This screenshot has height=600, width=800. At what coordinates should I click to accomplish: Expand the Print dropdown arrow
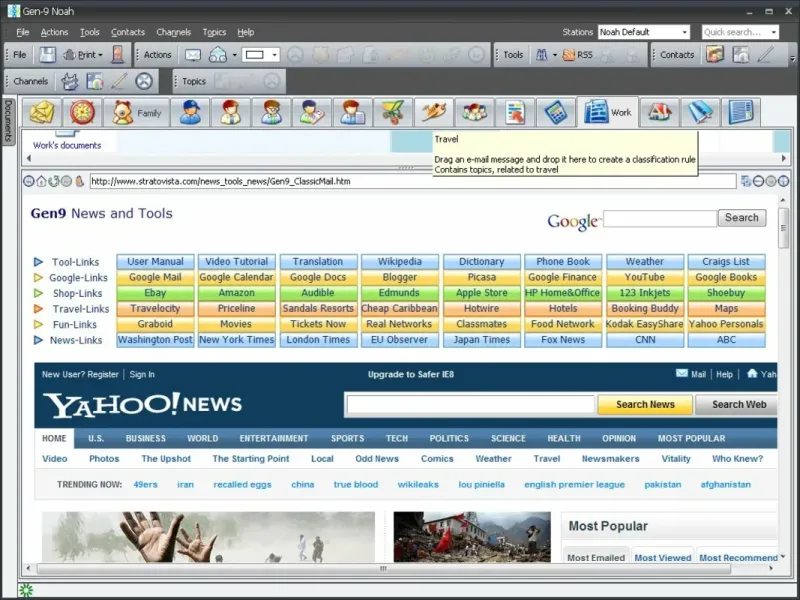point(100,55)
